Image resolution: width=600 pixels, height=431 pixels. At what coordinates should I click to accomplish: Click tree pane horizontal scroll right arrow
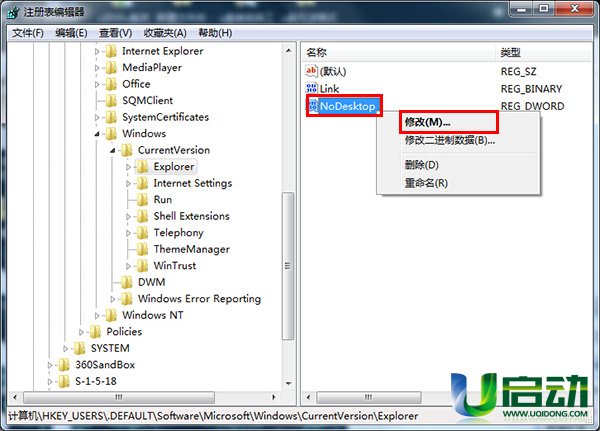(x=273, y=397)
